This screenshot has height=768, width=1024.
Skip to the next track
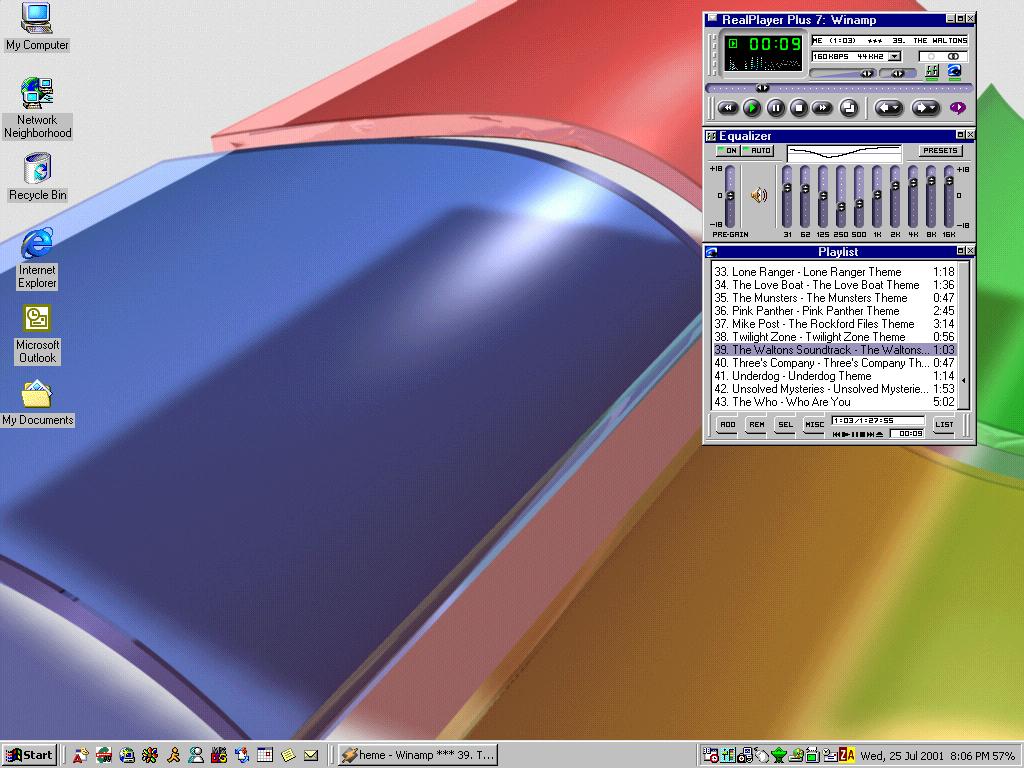pyautogui.click(x=822, y=108)
